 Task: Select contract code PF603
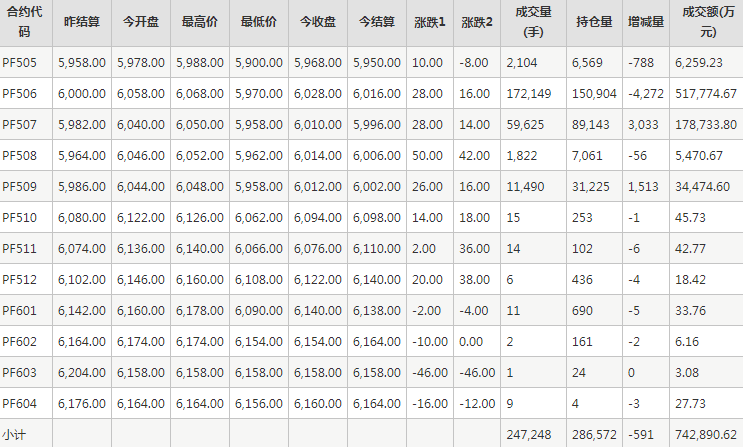click(x=19, y=373)
